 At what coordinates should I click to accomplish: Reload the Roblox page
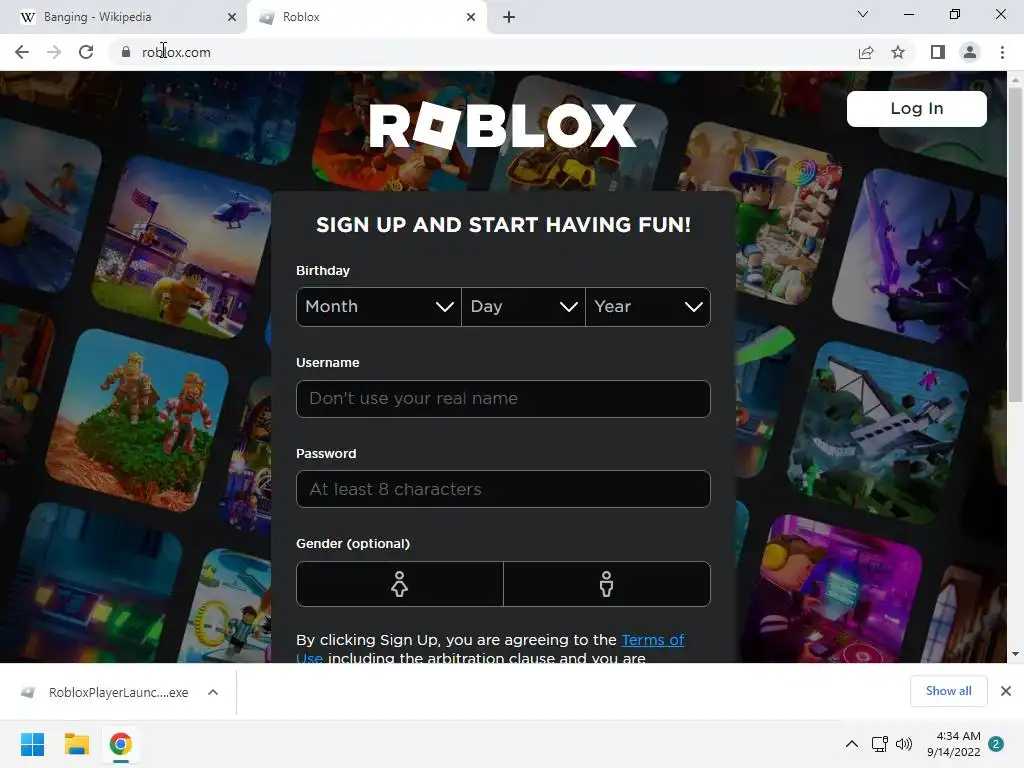[86, 52]
